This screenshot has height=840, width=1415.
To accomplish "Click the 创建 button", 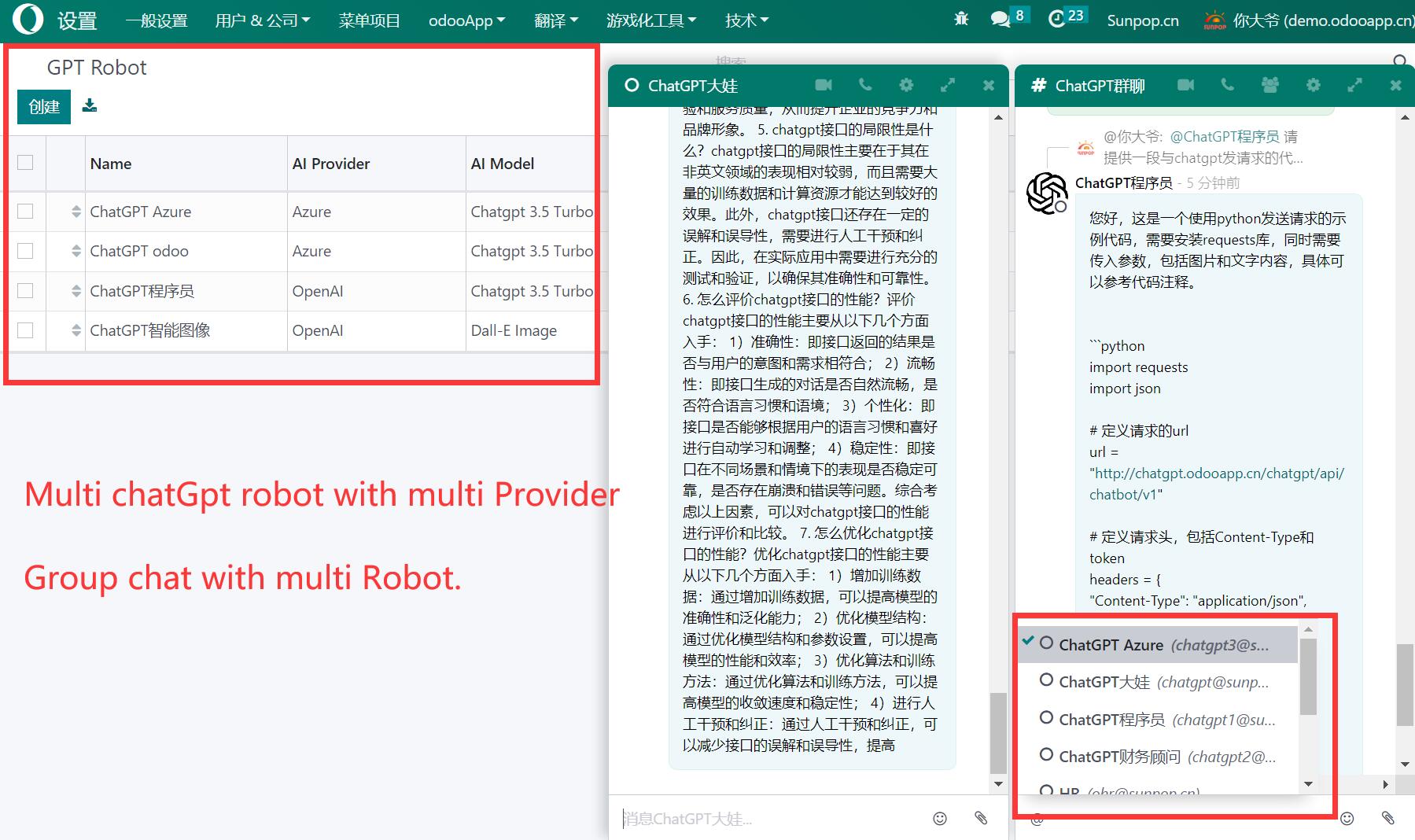I will [x=44, y=107].
